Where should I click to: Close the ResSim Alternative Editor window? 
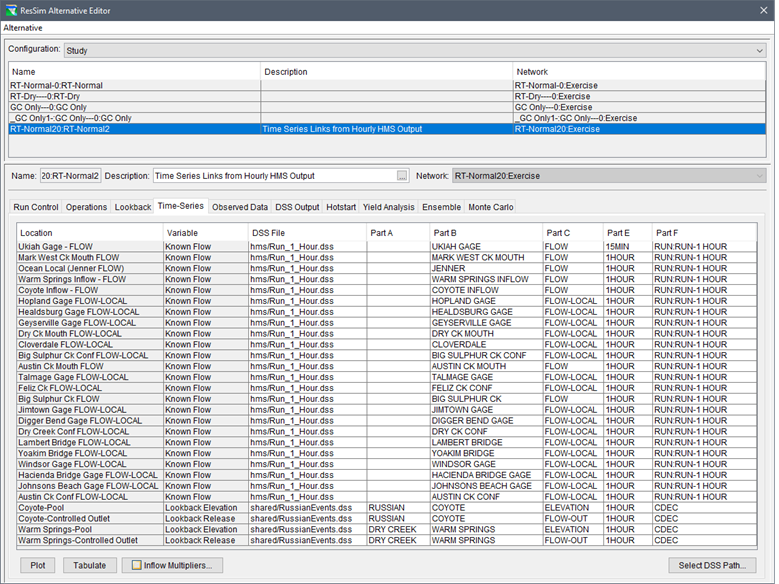(x=764, y=10)
